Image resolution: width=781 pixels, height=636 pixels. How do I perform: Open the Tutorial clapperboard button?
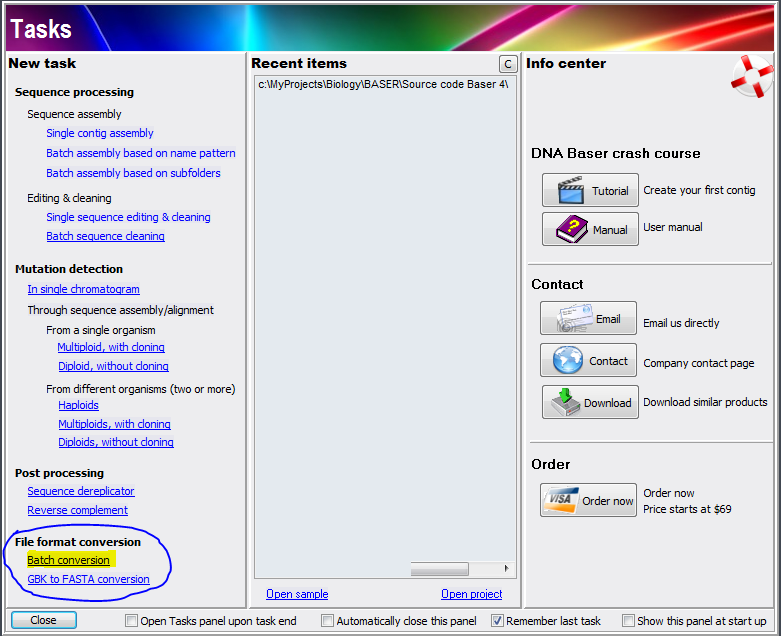tap(590, 190)
